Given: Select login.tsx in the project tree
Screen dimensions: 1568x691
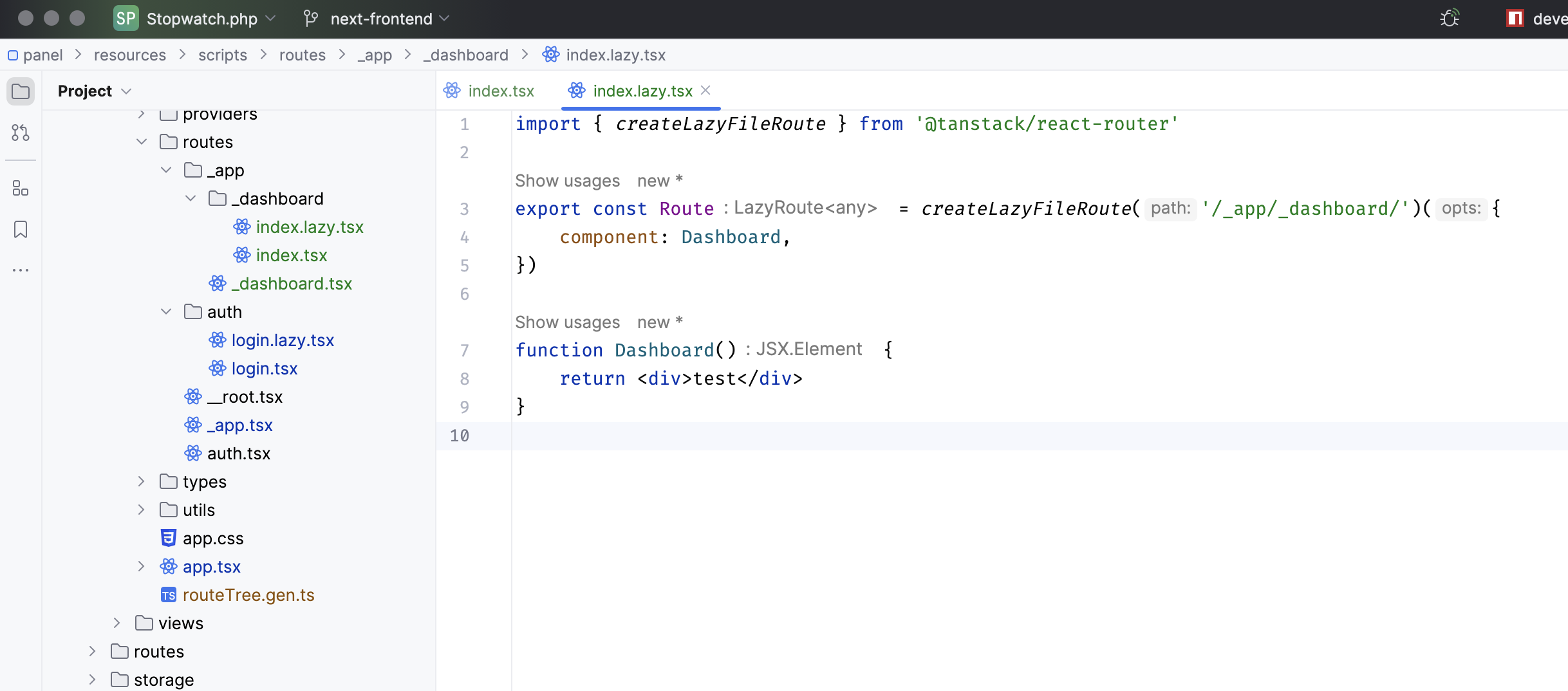Looking at the screenshot, I should (265, 369).
